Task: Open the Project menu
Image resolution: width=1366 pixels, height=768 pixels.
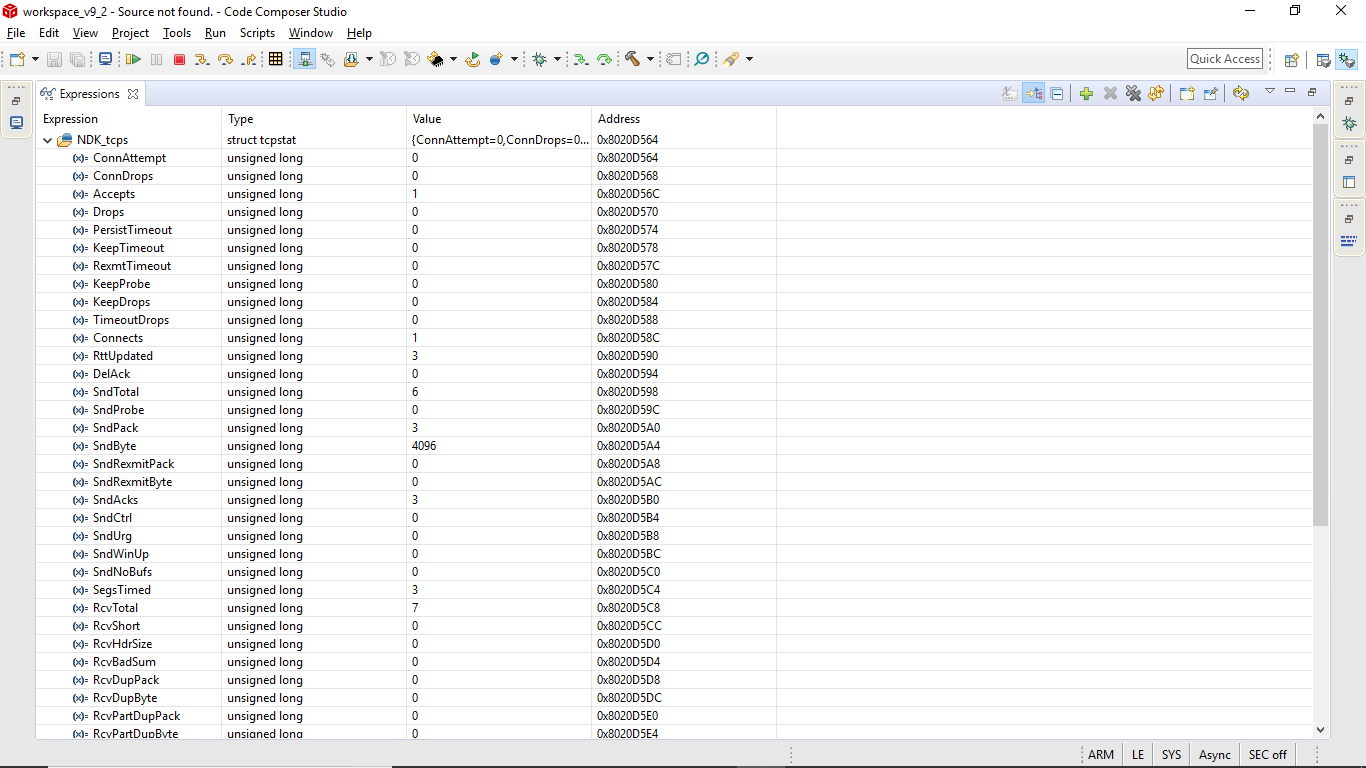Action: (x=130, y=33)
